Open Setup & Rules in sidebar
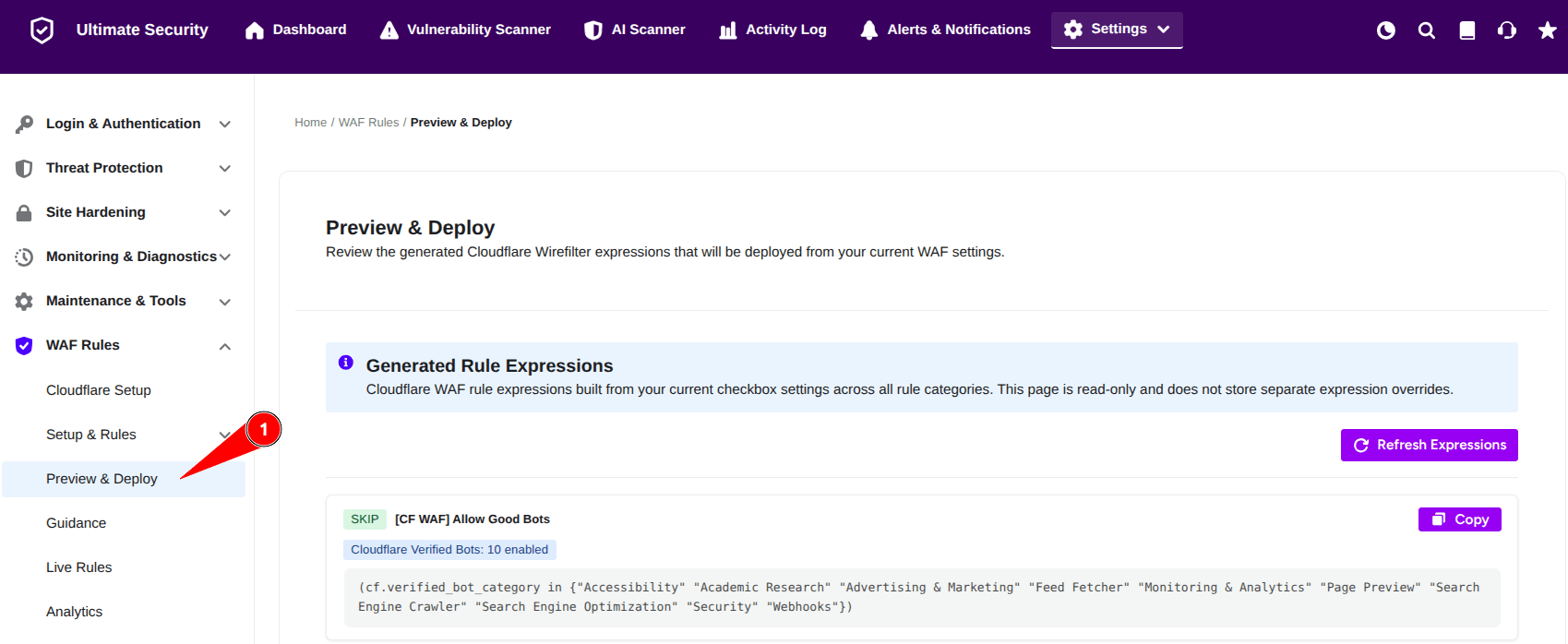 coord(91,435)
